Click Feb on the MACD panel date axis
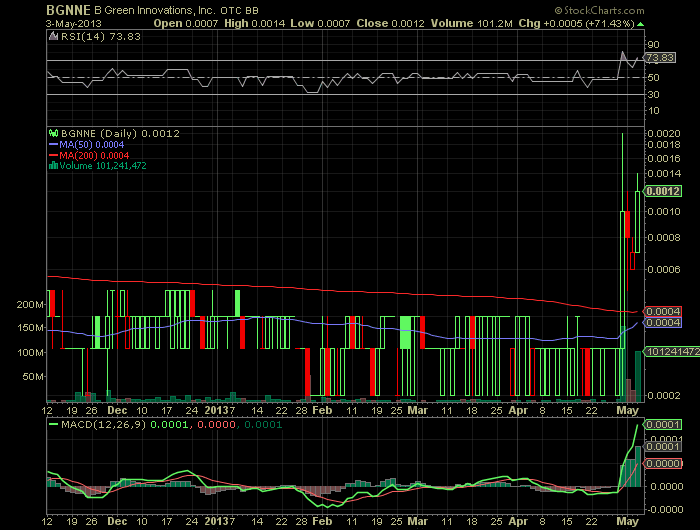The width and height of the screenshot is (700, 530). [x=322, y=521]
